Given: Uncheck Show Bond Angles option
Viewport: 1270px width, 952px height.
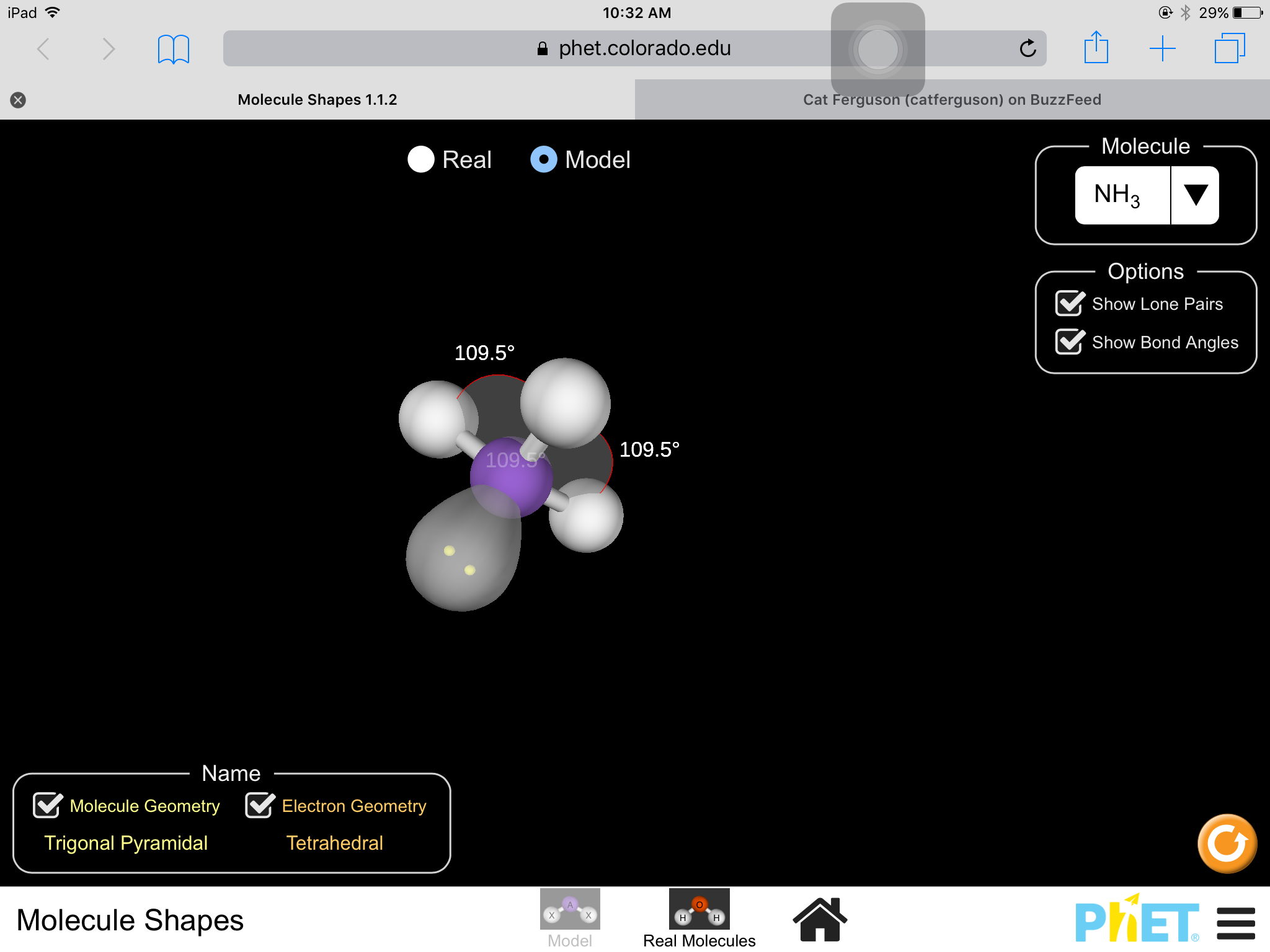Looking at the screenshot, I should tap(1070, 342).
